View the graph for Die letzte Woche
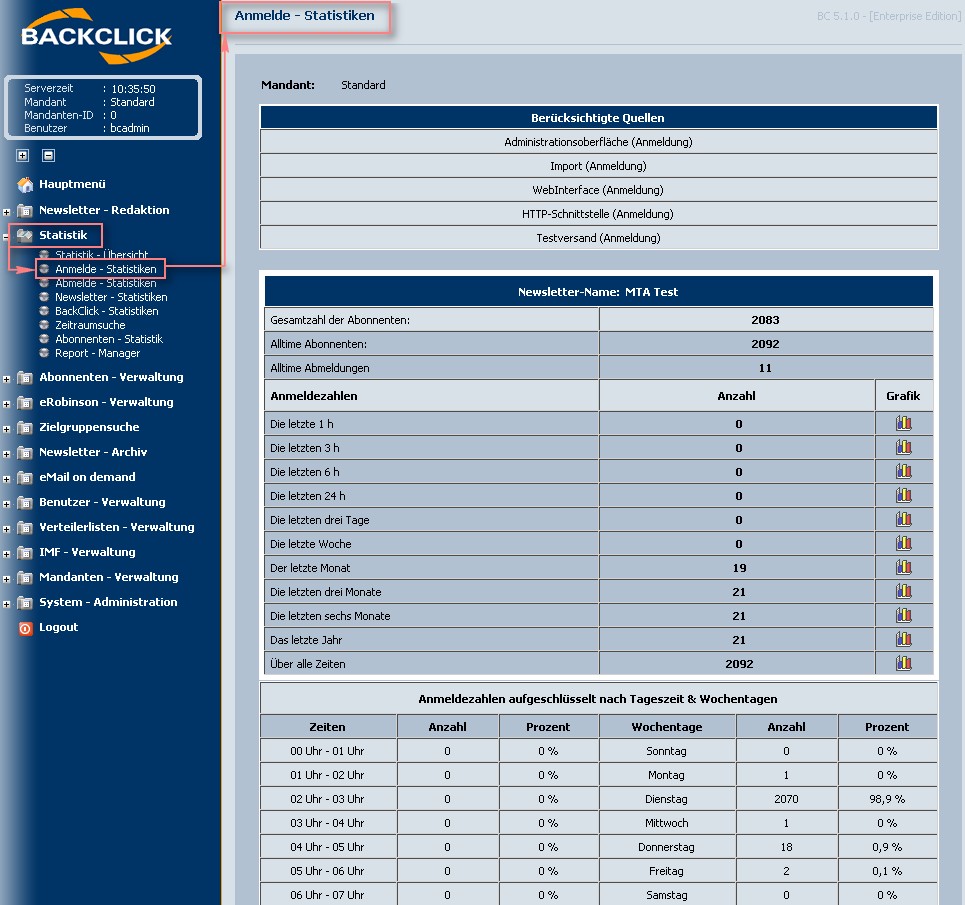965x905 pixels. click(903, 543)
